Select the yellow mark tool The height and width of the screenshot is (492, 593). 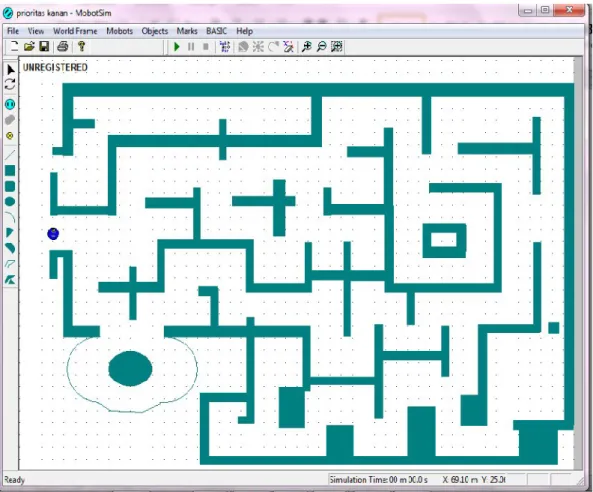coord(10,135)
